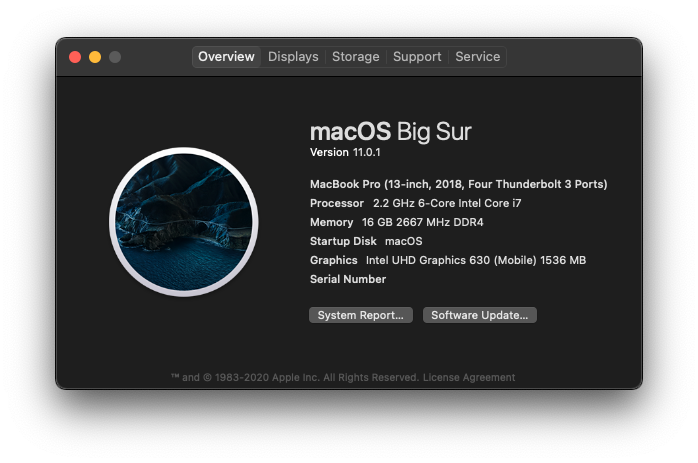The width and height of the screenshot is (698, 463).
Task: Open Software Update...
Action: [479, 315]
